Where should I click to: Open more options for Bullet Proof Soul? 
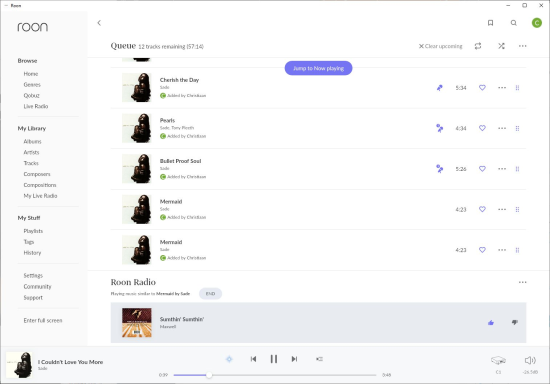click(502, 169)
